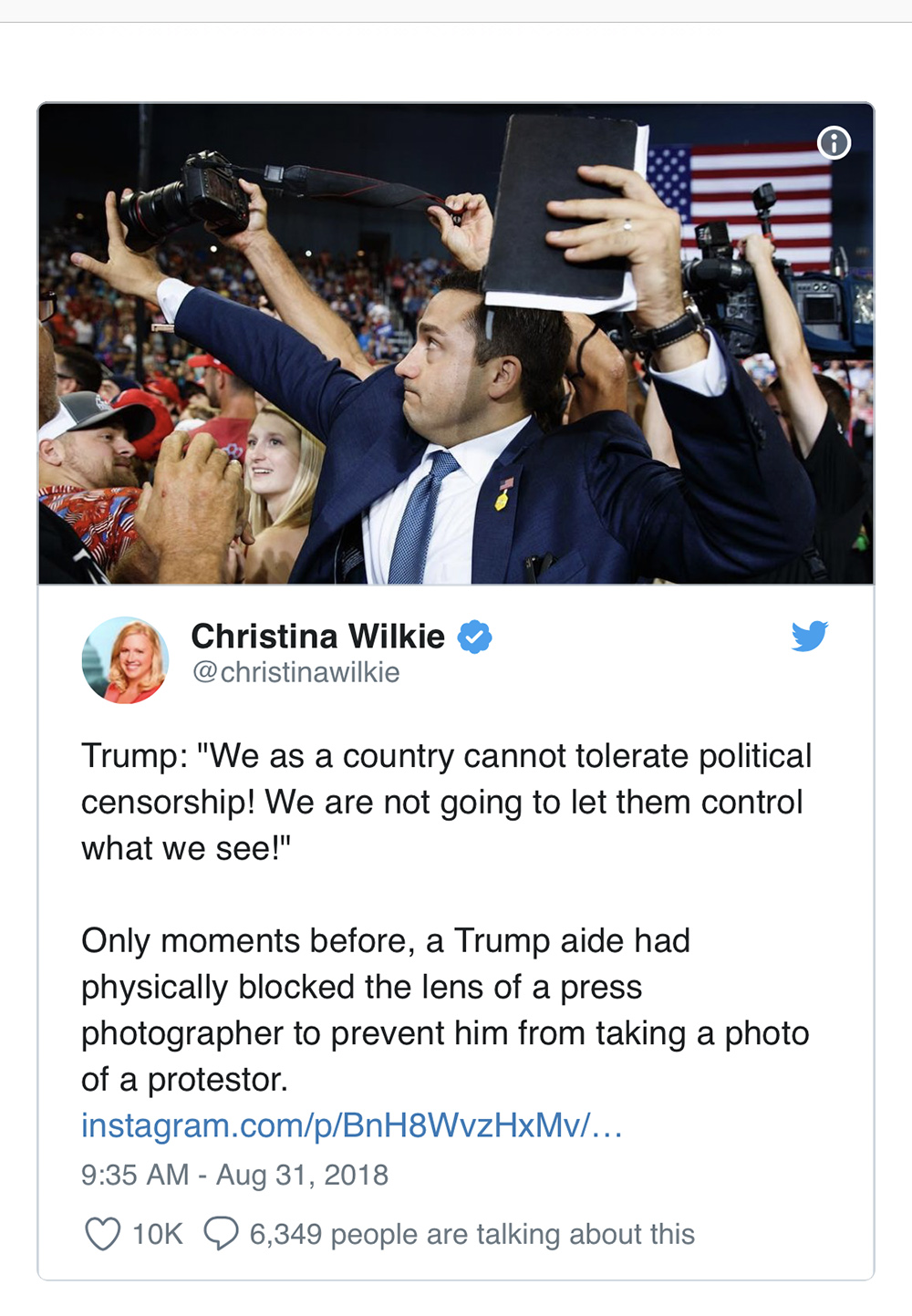This screenshot has width=912, height=1316.
Task: Click the info icon on the photo
Action: 834,143
